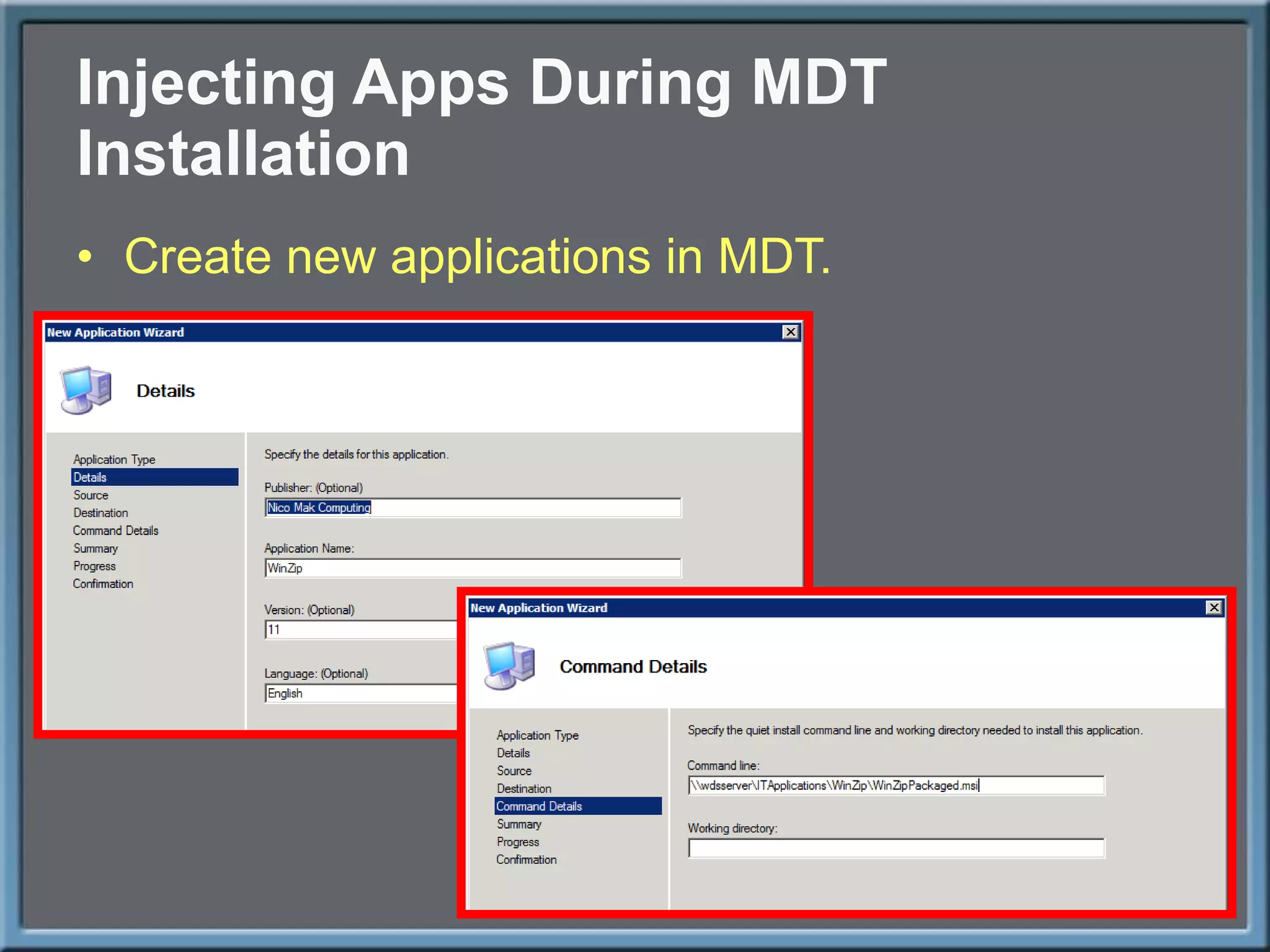Select highlighted Command Details step in right wizard
Image resolution: width=1270 pixels, height=952 pixels.
pos(539,806)
